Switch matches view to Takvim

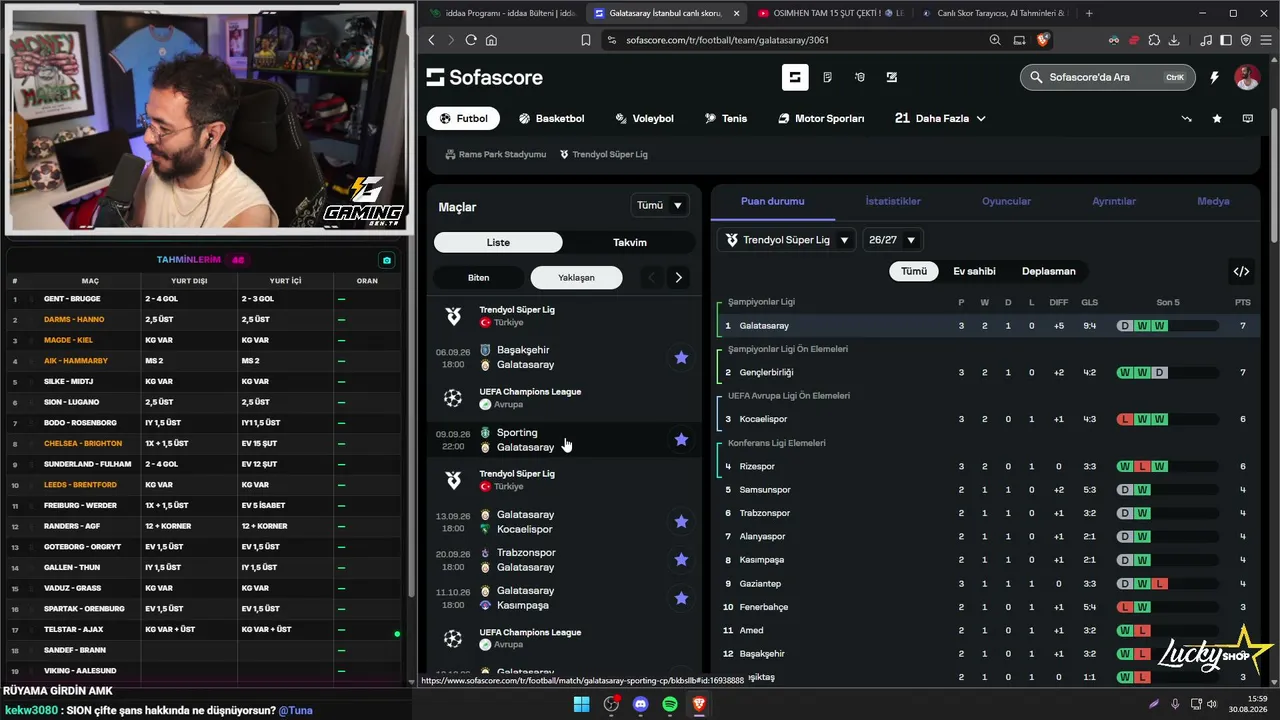630,242
